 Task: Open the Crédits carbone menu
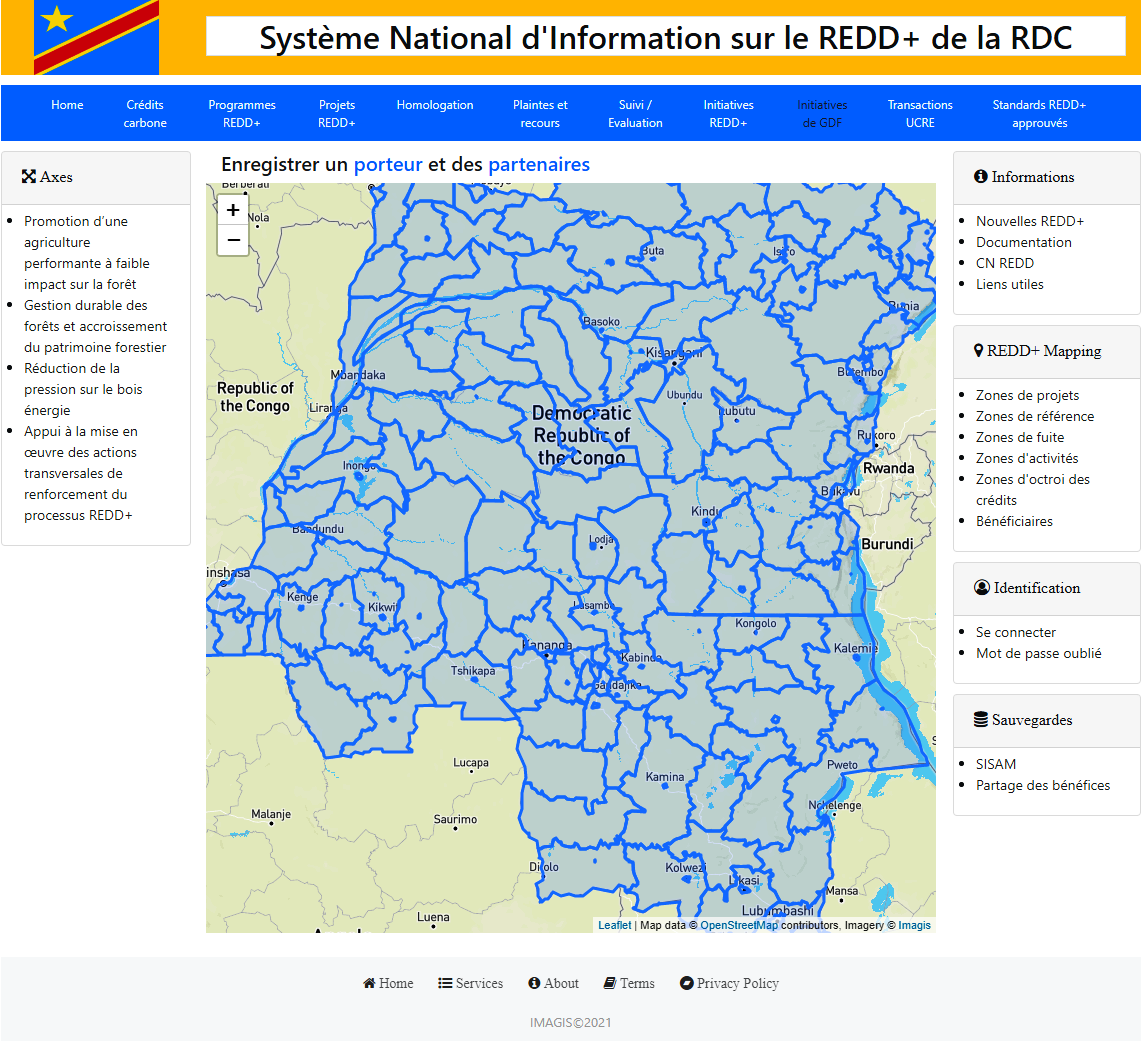[145, 114]
